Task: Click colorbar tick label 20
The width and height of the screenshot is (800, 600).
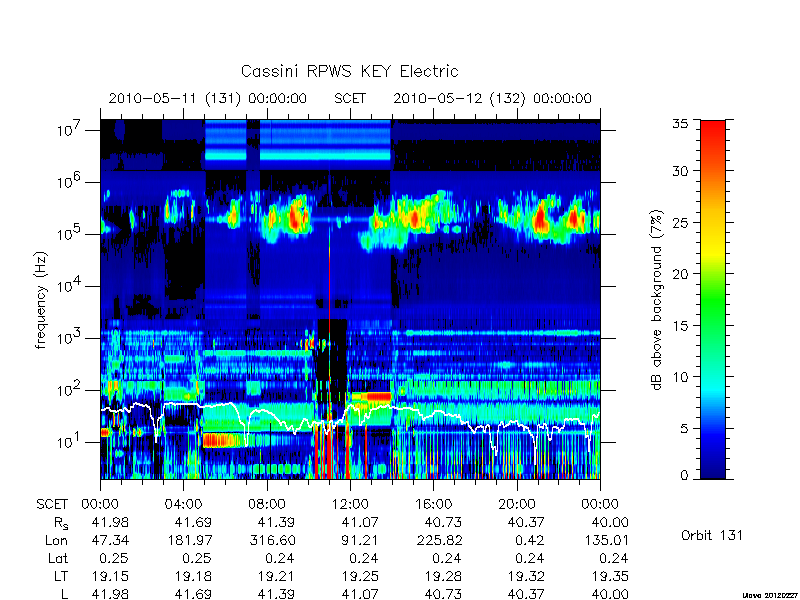Action: click(679, 274)
